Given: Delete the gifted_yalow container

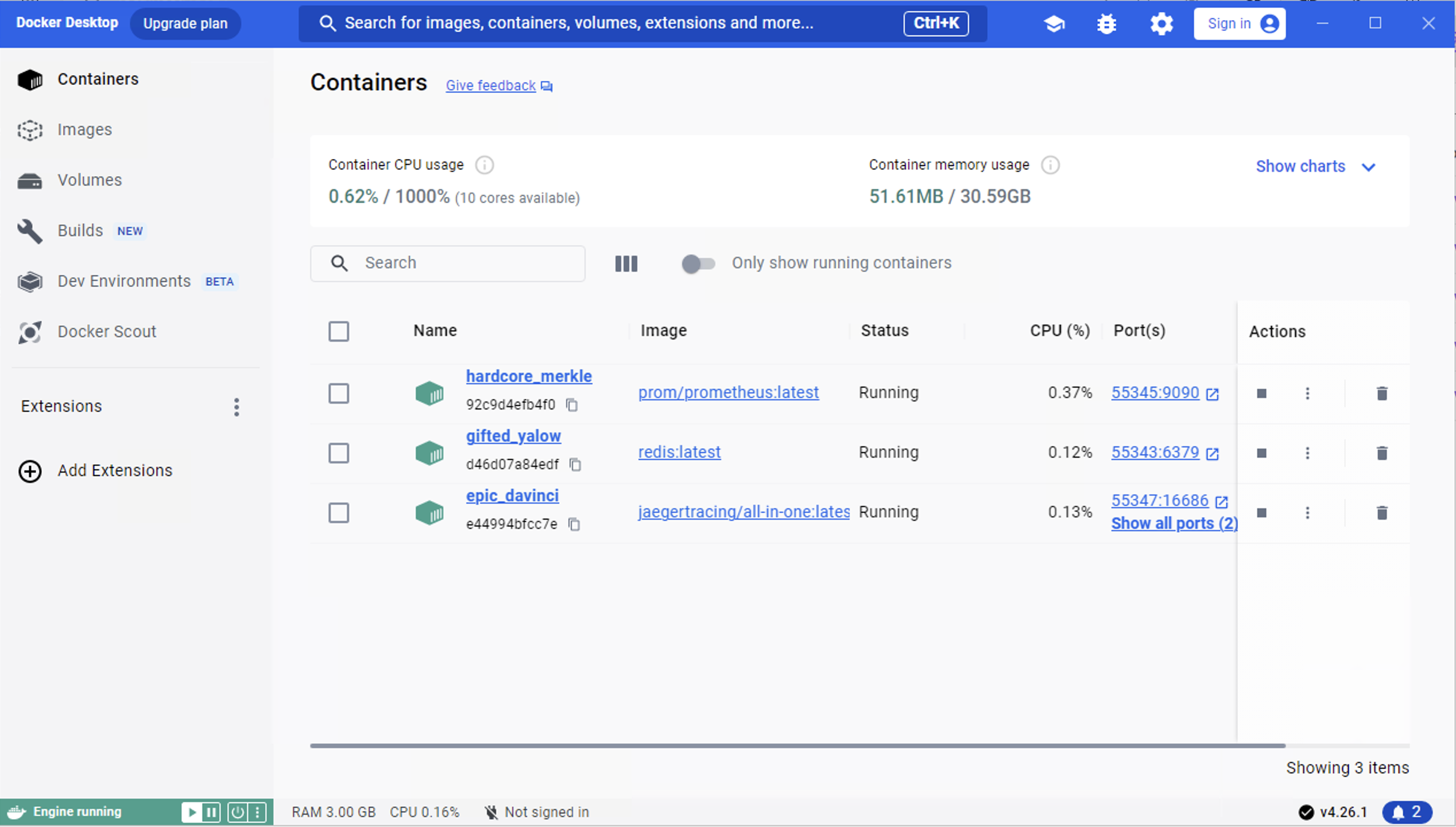Looking at the screenshot, I should 1382,453.
